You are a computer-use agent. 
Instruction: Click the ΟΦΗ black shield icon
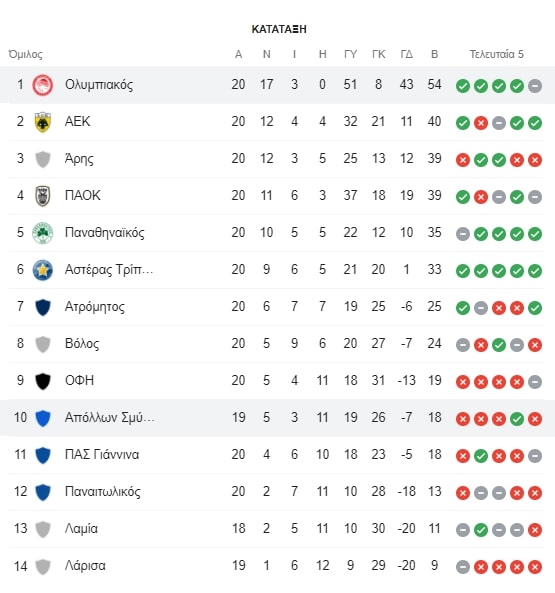[43, 381]
